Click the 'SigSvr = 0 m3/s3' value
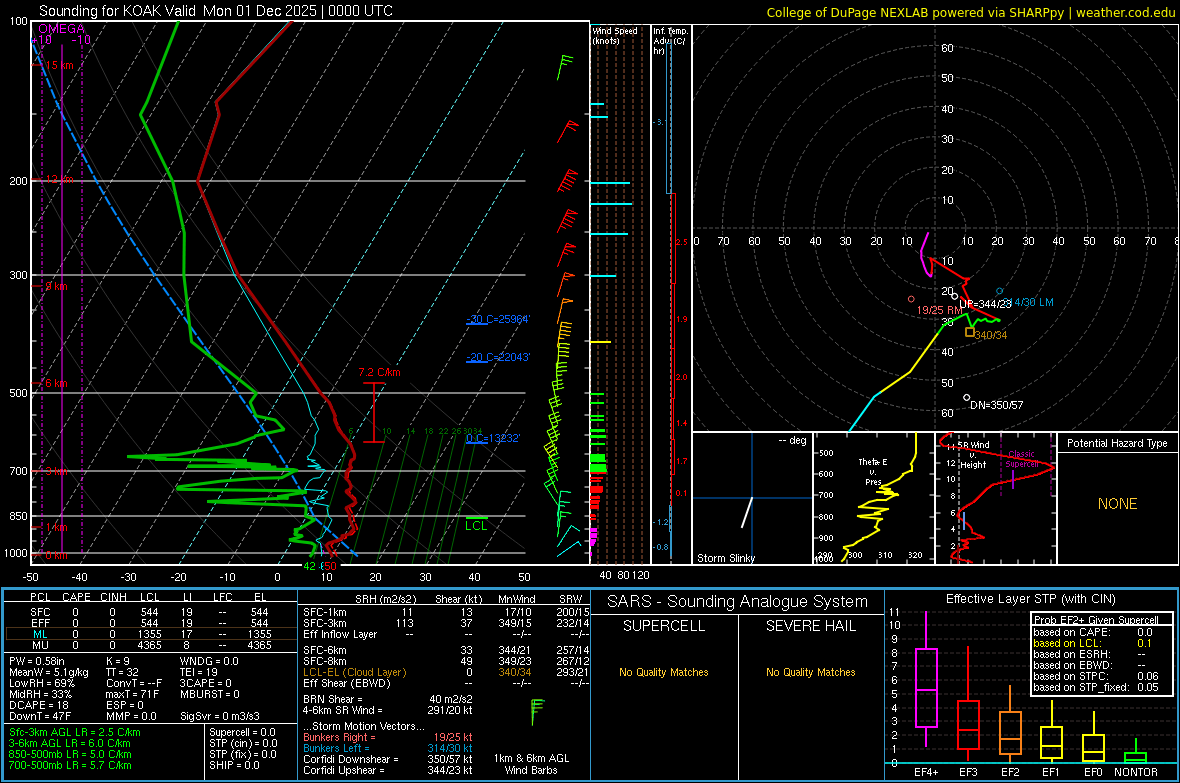This screenshot has width=1180, height=783. click(220, 717)
